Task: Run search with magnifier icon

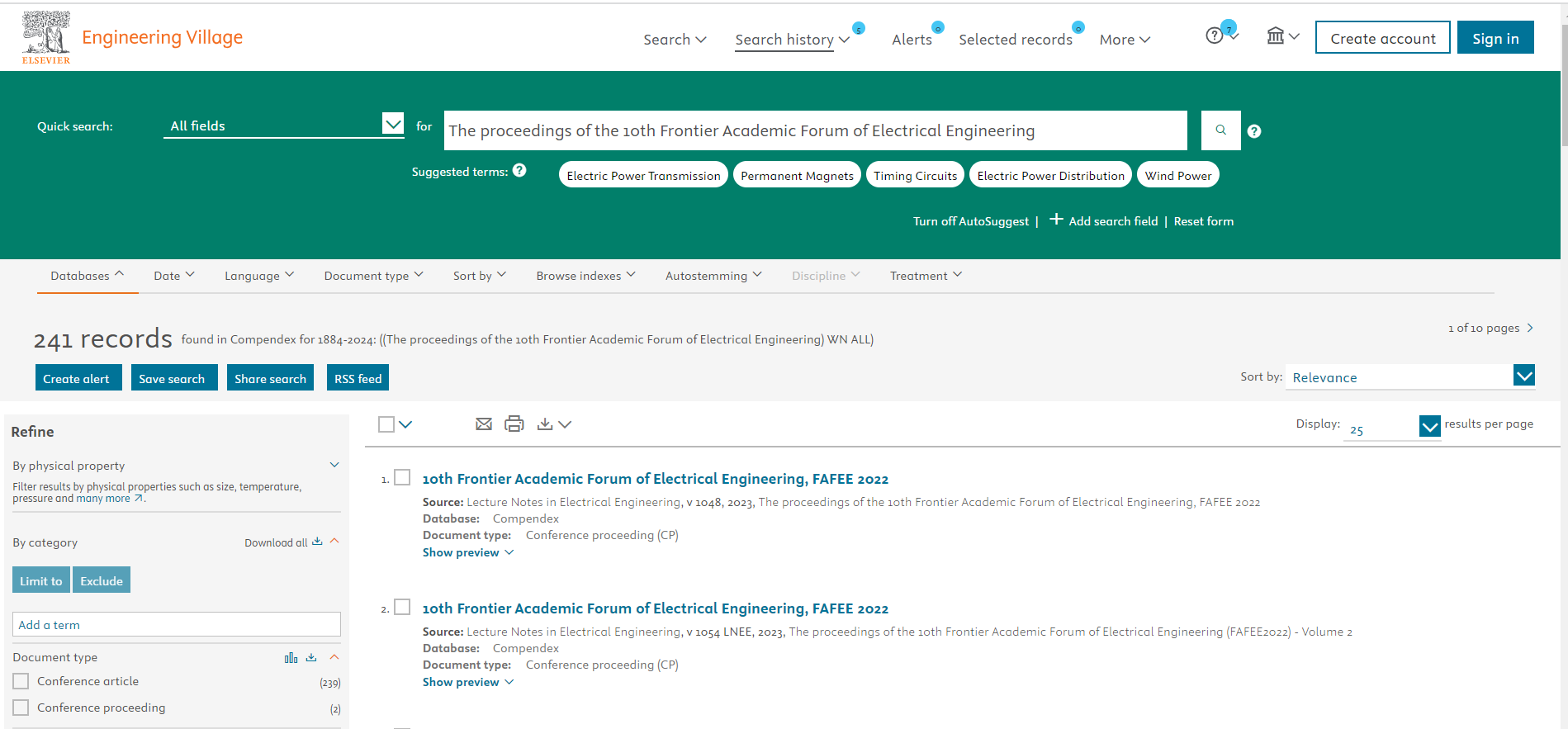Action: click(1220, 130)
